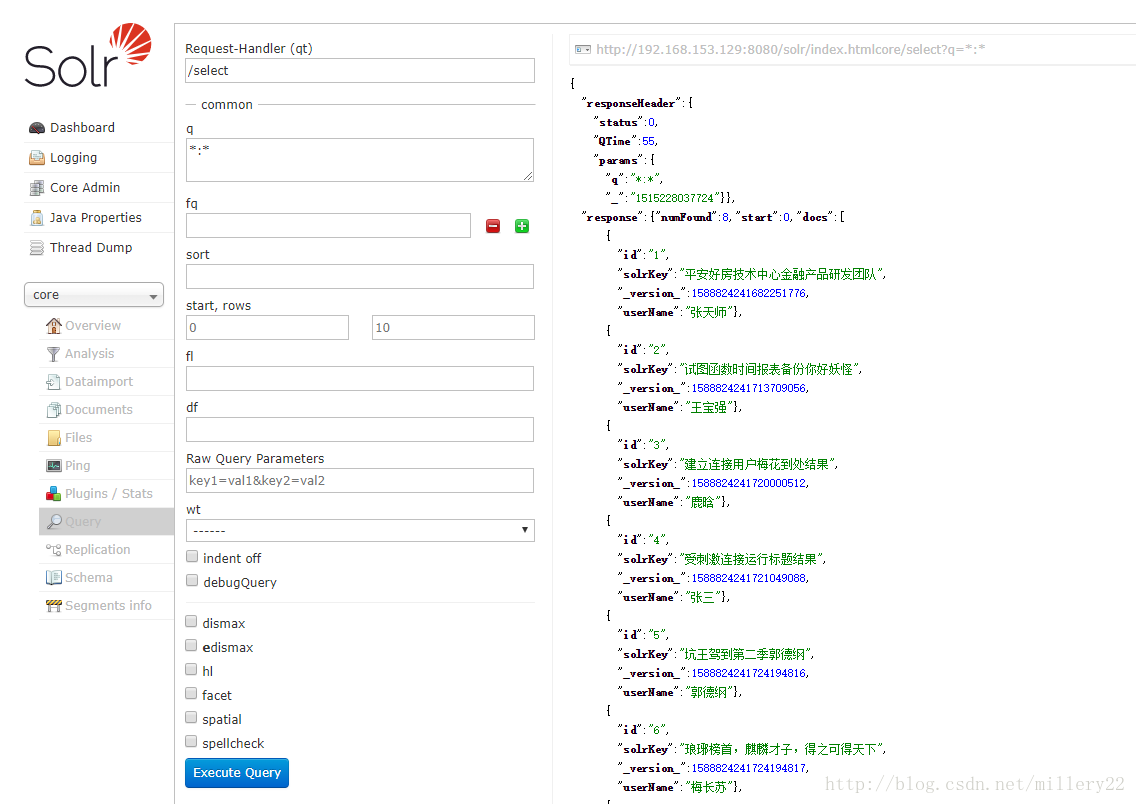Click the Raw Query Parameters field
The image size is (1136, 804).
click(360, 481)
